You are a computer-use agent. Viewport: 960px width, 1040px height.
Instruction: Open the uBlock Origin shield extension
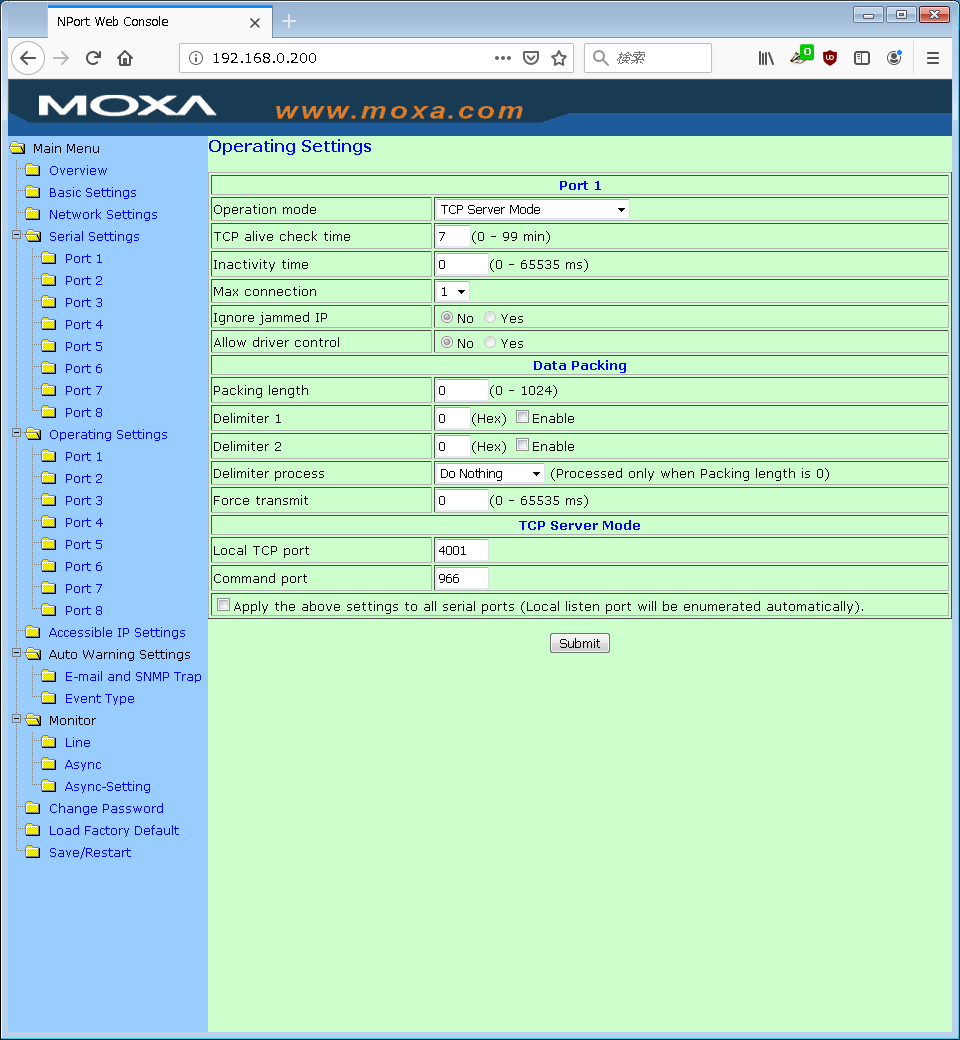[x=829, y=58]
